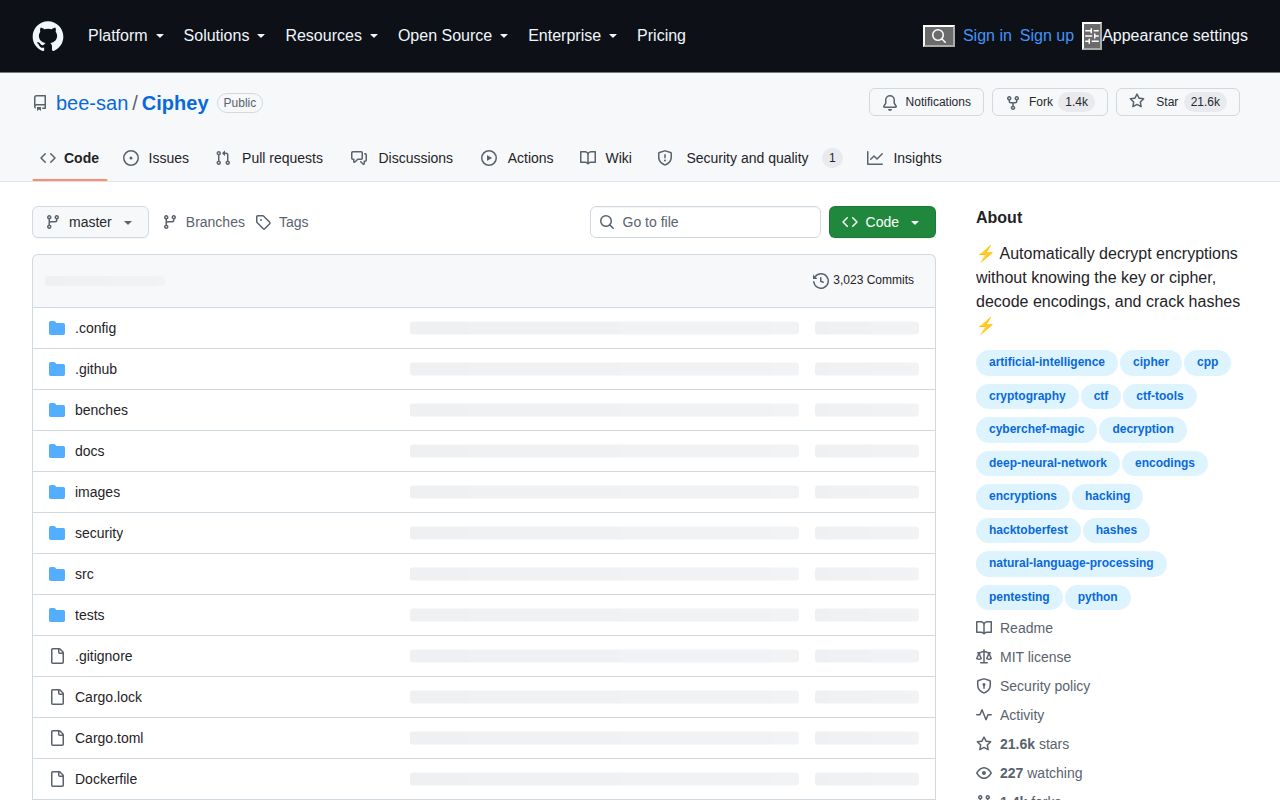Switch to the Security and quality tab
This screenshot has width=1280, height=800.
[x=750, y=158]
